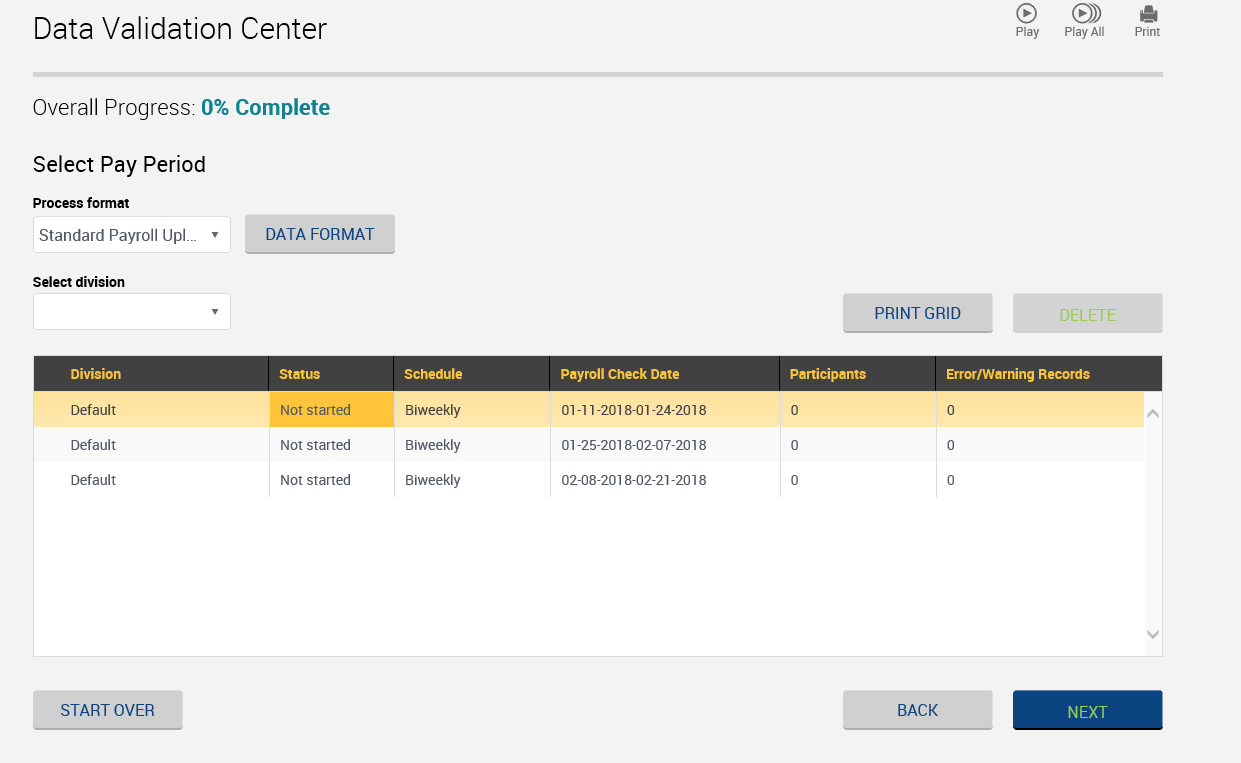
Task: Open the Process format dropdown
Action: [x=132, y=235]
